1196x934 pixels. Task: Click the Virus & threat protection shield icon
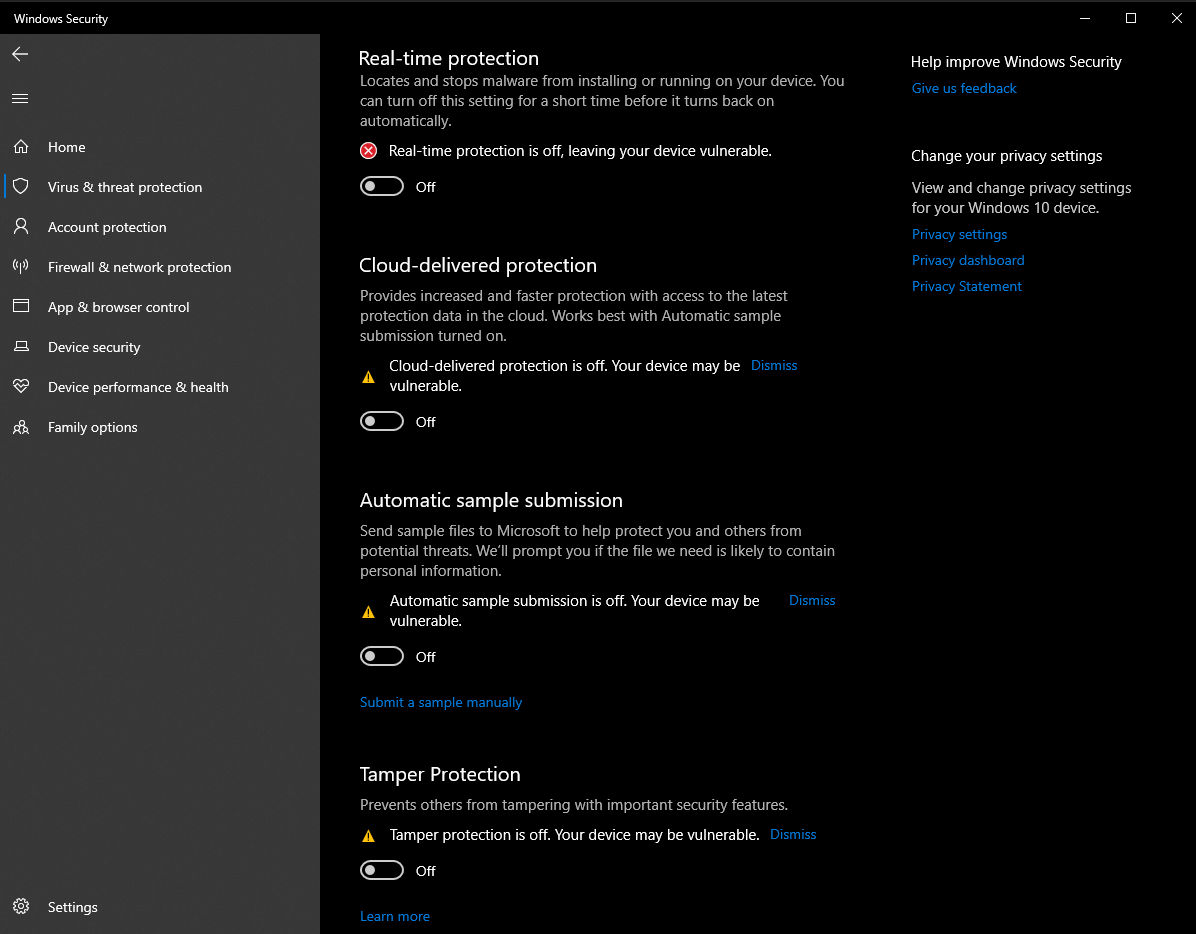20,187
